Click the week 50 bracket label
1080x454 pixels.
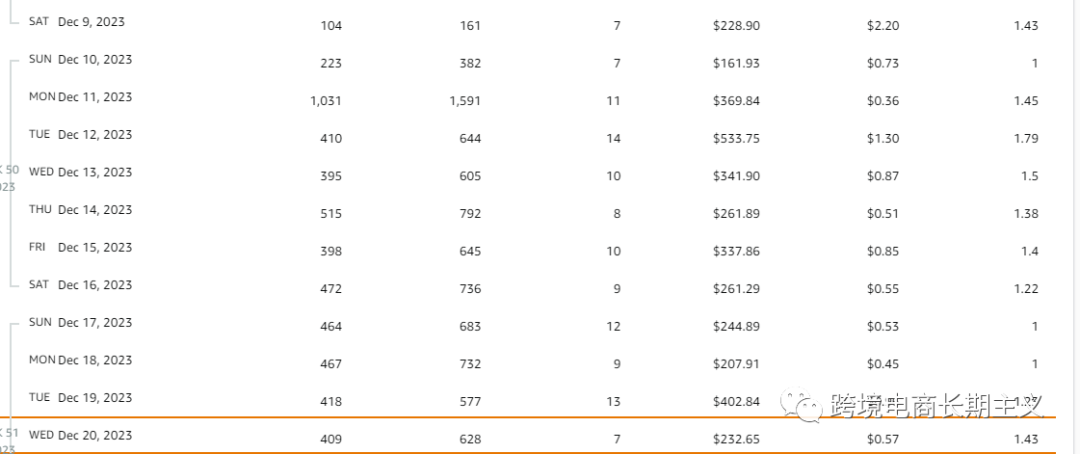10,178
